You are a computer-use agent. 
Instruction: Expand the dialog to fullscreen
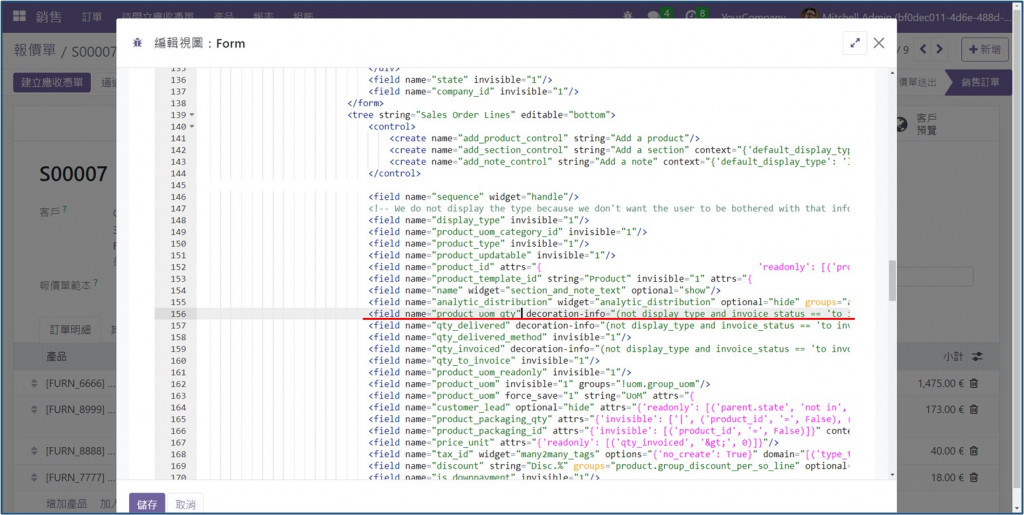pos(855,43)
